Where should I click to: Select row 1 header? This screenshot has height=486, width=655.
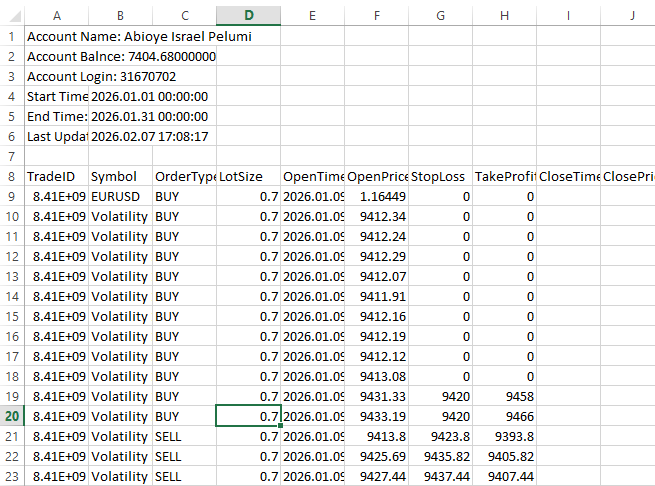coord(12,36)
